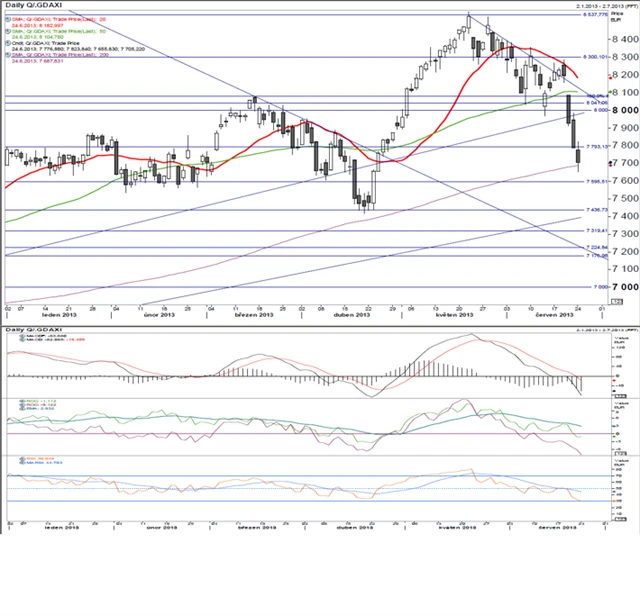Click the MACD line legend icon
Image resolution: width=640 pixels, height=615 pixels.
coord(22,336)
